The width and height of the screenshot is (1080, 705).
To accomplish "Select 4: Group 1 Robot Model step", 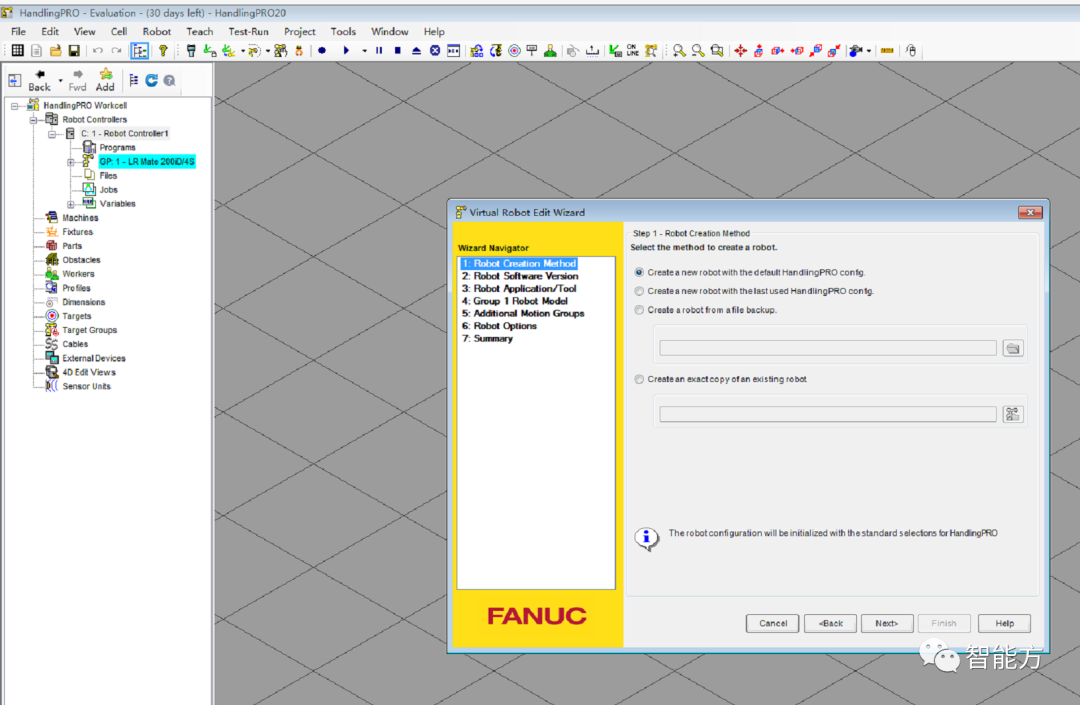I will [515, 301].
